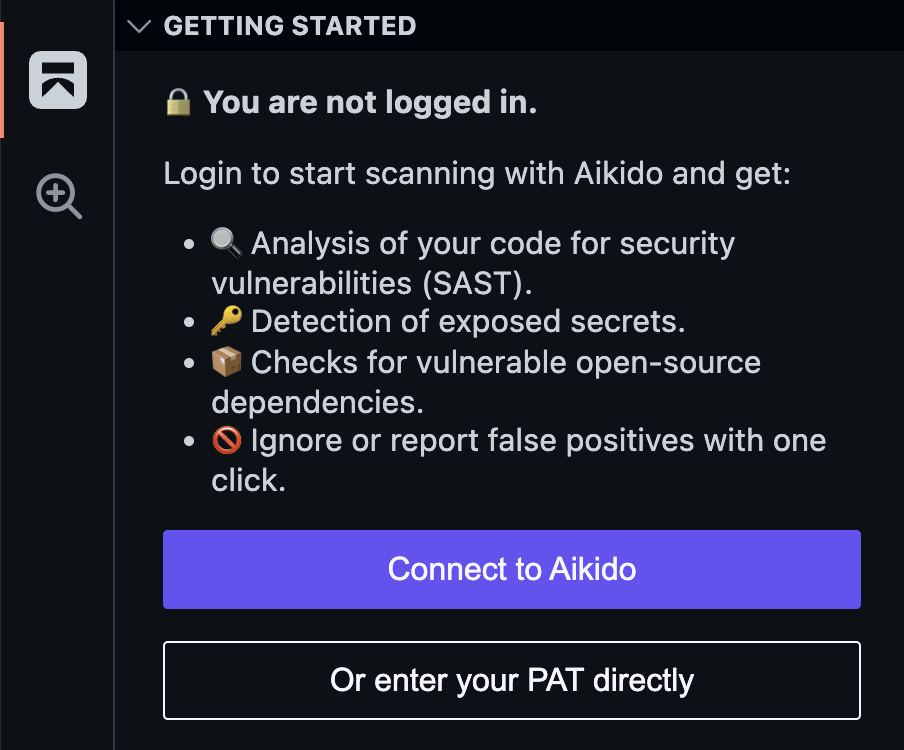Click the orange active indicator bar
This screenshot has width=904, height=750.
2,80
